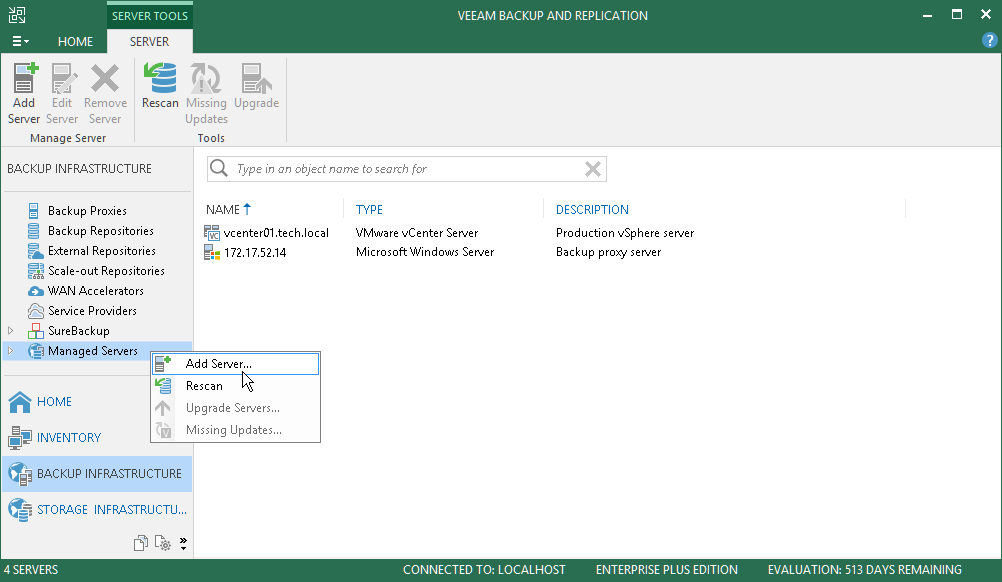1002x582 pixels.
Task: Open the STORAGE INFRASTRUCTURE navigation view
Action: pyautogui.click(x=96, y=510)
